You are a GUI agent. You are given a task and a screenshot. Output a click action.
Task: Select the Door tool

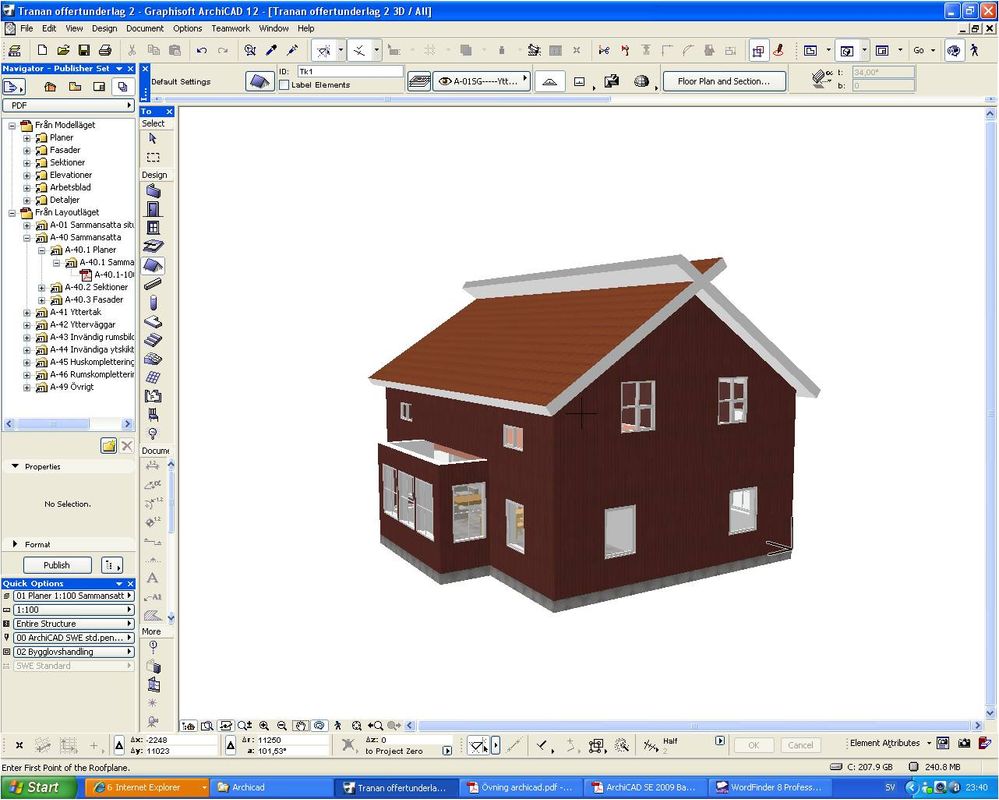click(x=153, y=209)
